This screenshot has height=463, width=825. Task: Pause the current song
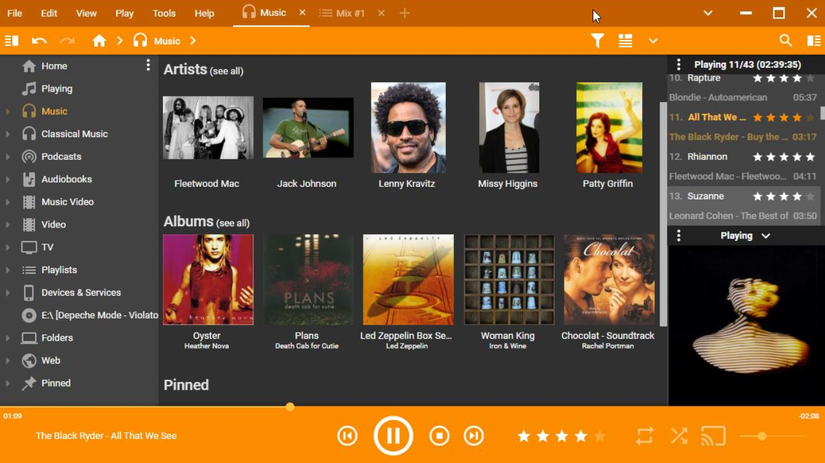click(393, 436)
